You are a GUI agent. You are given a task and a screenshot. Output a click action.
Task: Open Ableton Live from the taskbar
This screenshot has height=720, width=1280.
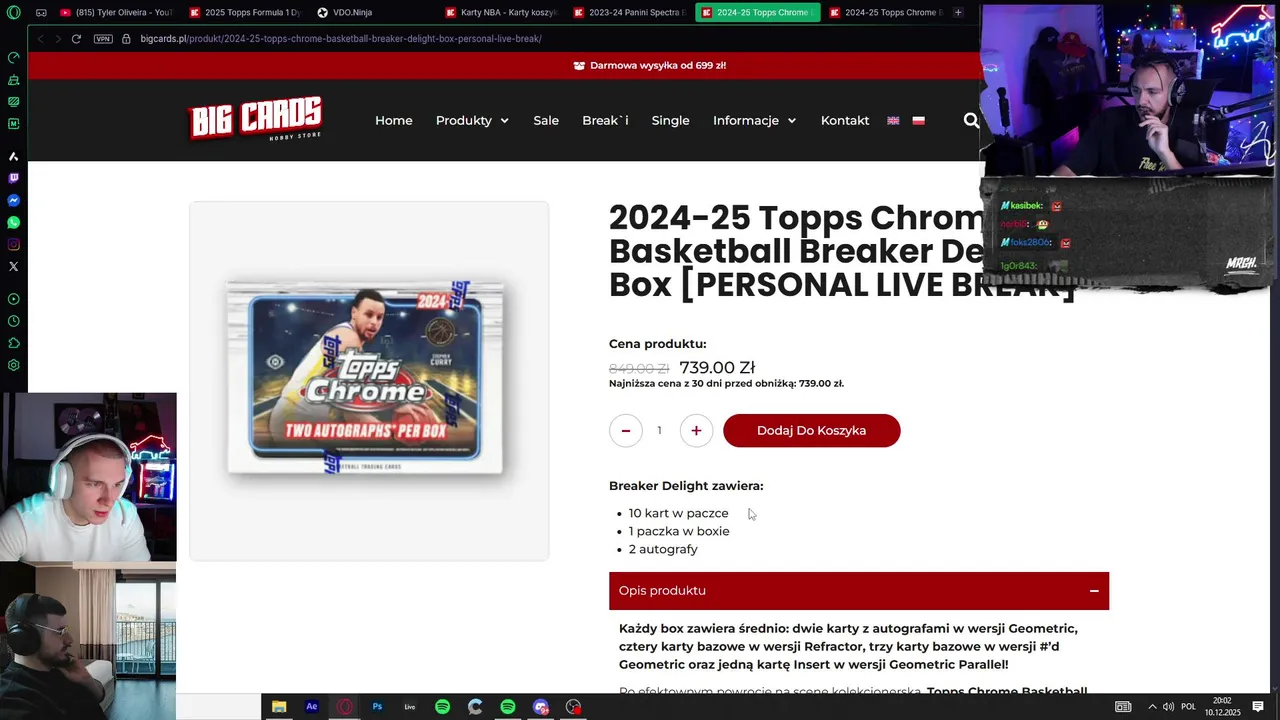click(x=410, y=706)
